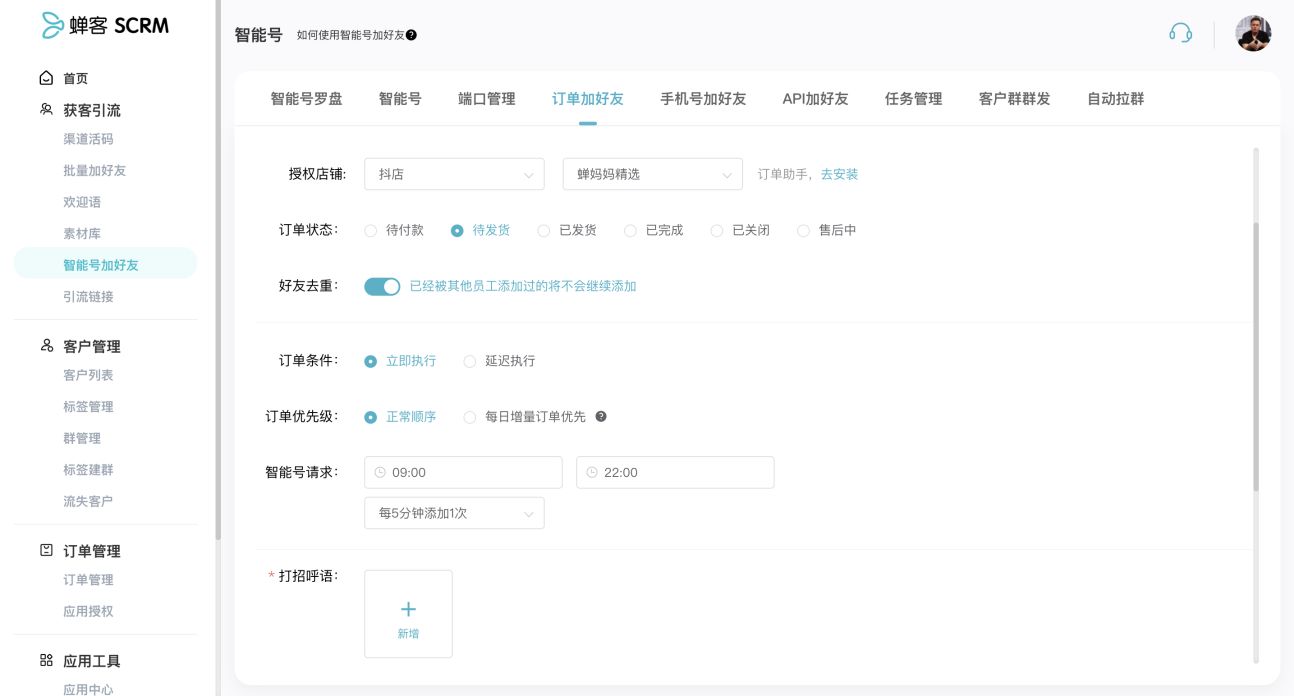
Task: Open 素材库 in sidebar
Action: (x=82, y=233)
